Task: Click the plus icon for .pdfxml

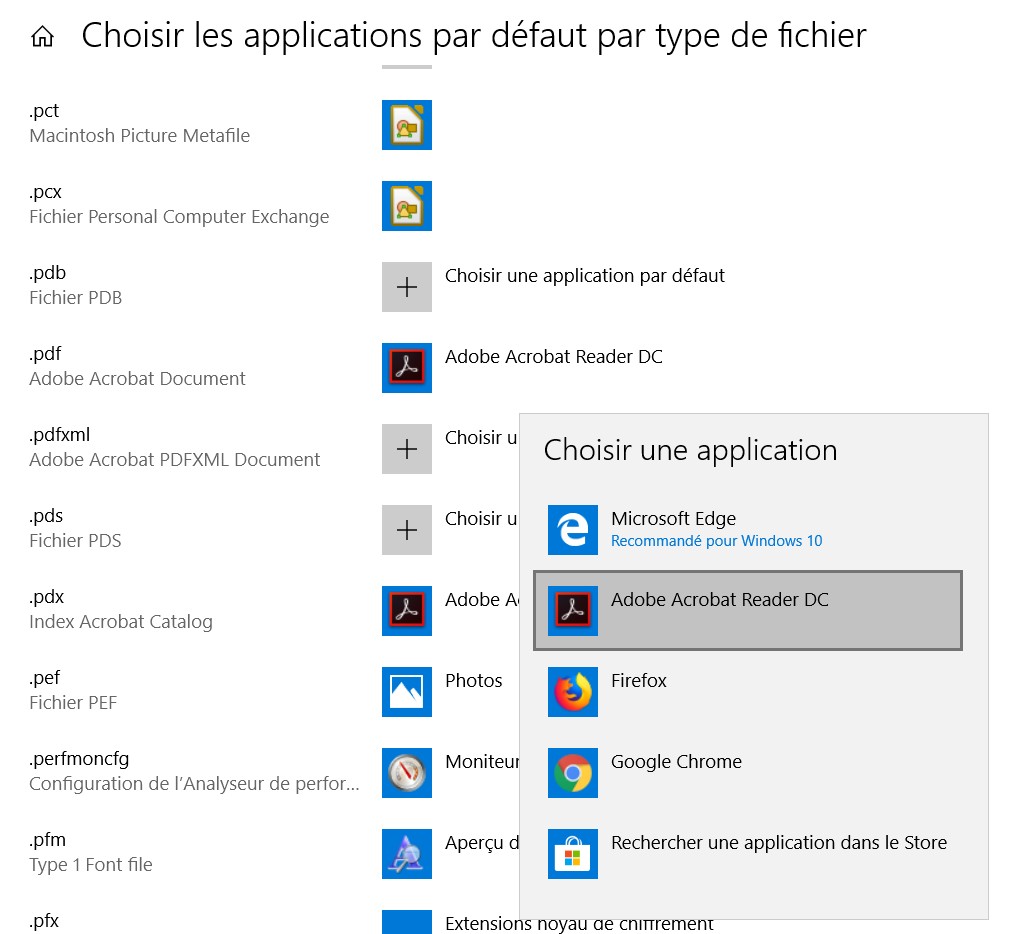Action: click(x=407, y=449)
